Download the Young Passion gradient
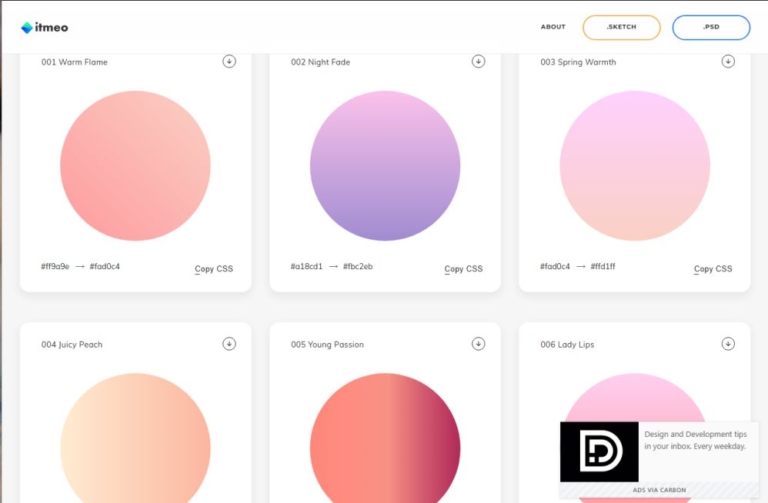This screenshot has width=768, height=503. coord(478,344)
